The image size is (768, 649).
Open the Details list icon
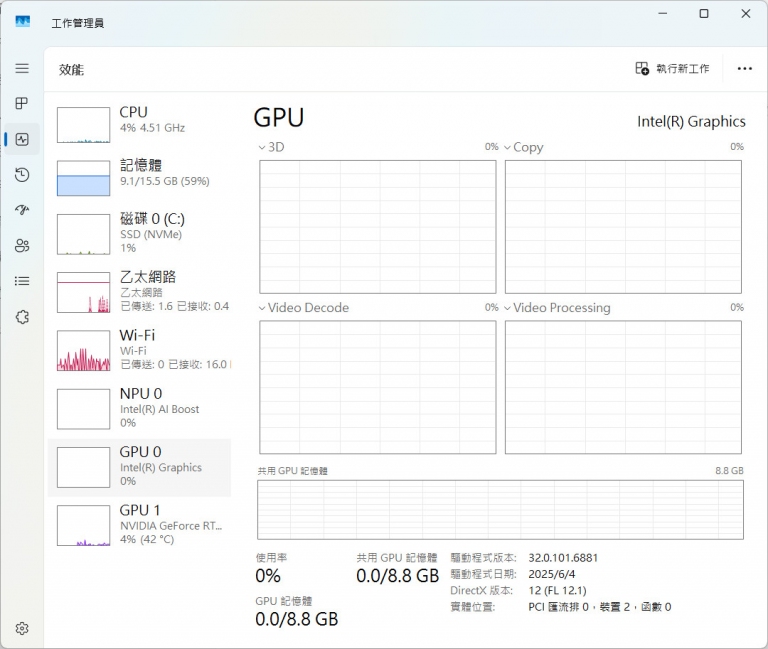(x=22, y=281)
